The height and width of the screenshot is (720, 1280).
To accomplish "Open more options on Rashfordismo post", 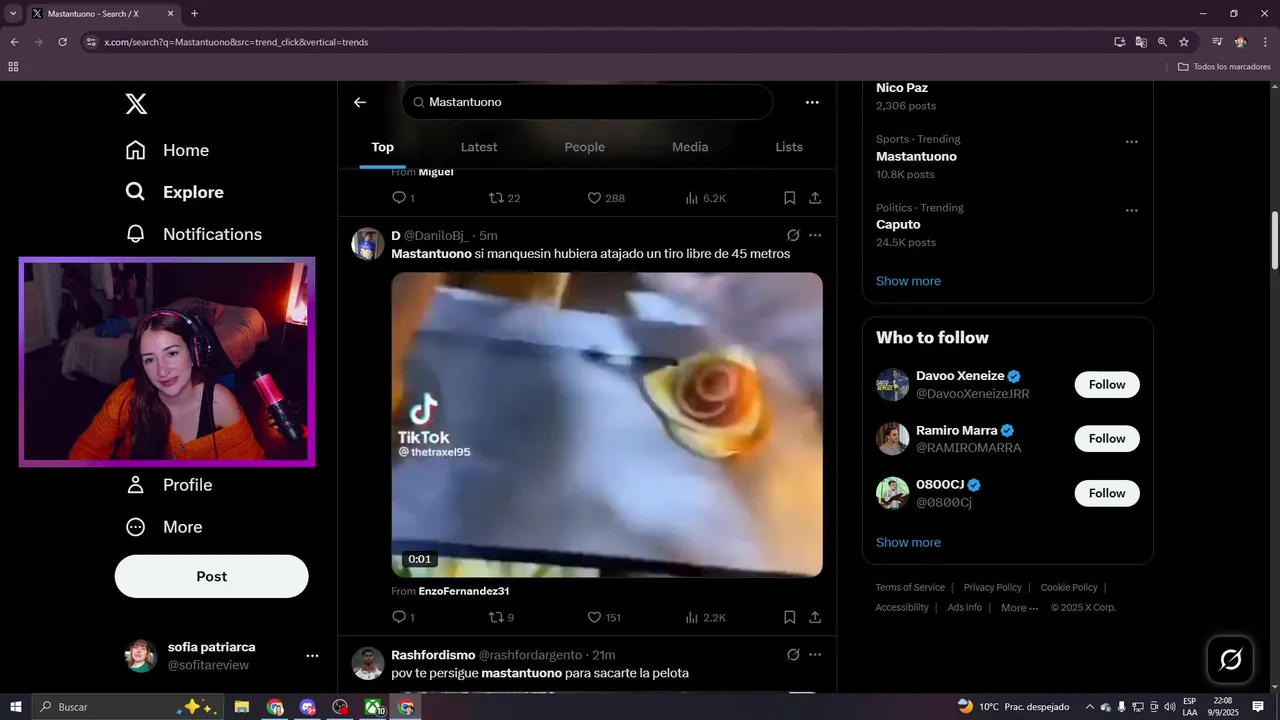I will tap(815, 655).
